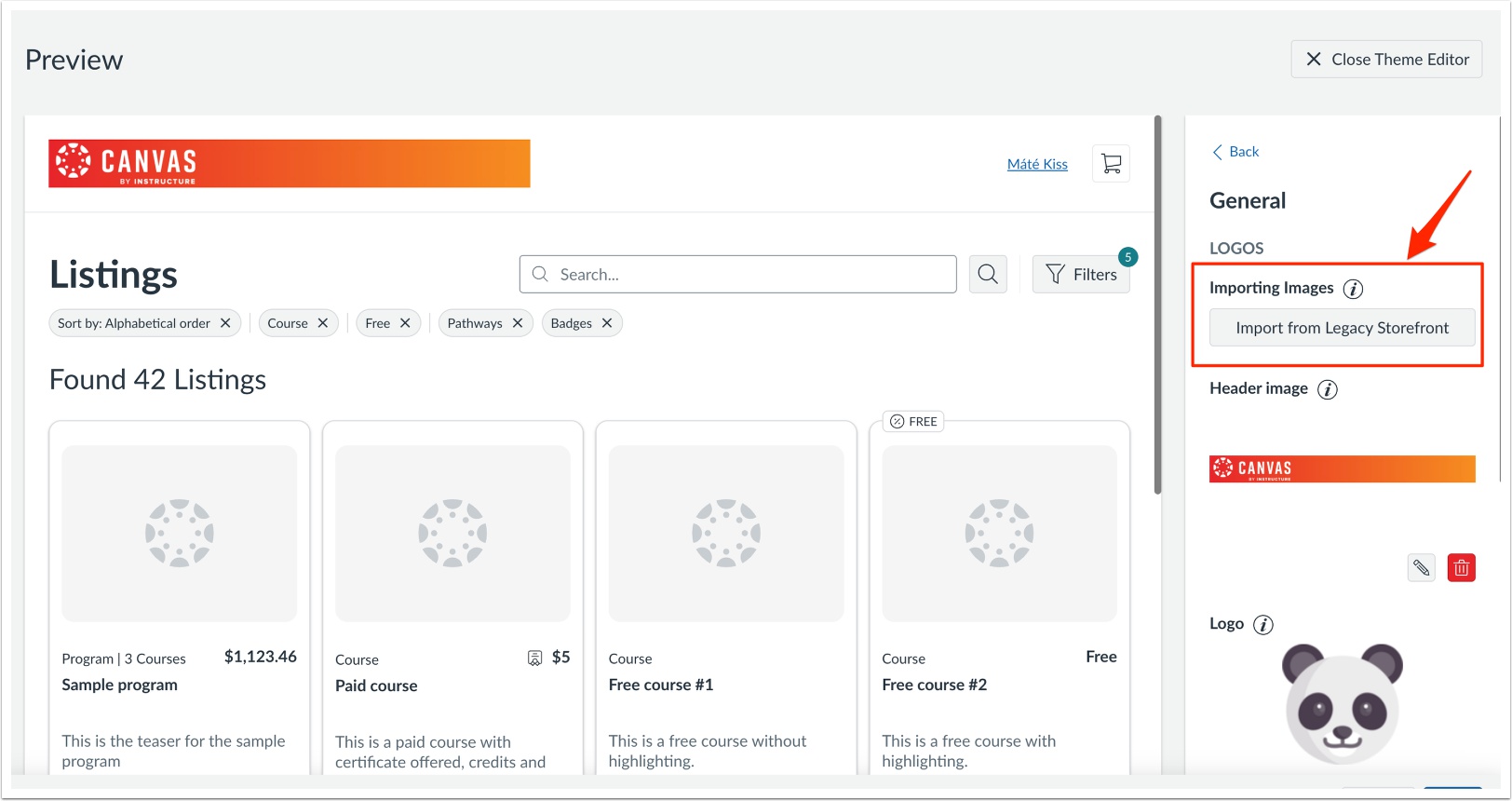Image resolution: width=1512 pixels, height=801 pixels.
Task: Click the Logo info icon
Action: coord(1263,625)
